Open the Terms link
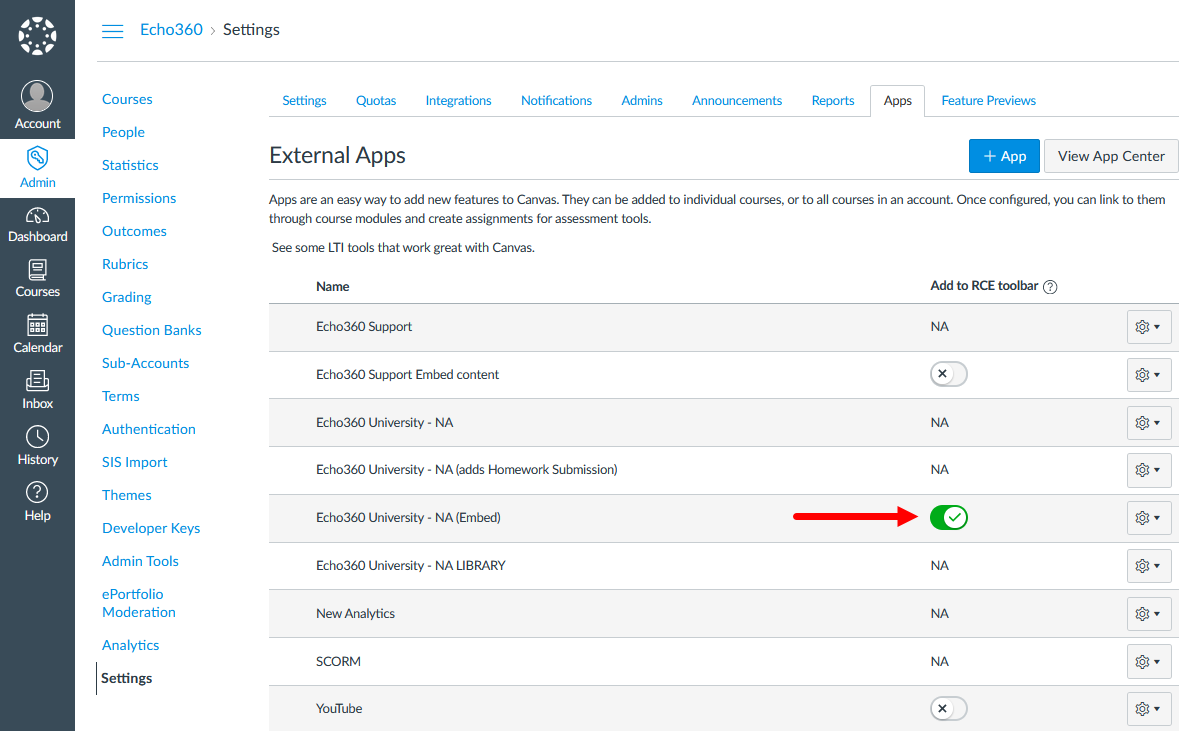 (x=121, y=396)
